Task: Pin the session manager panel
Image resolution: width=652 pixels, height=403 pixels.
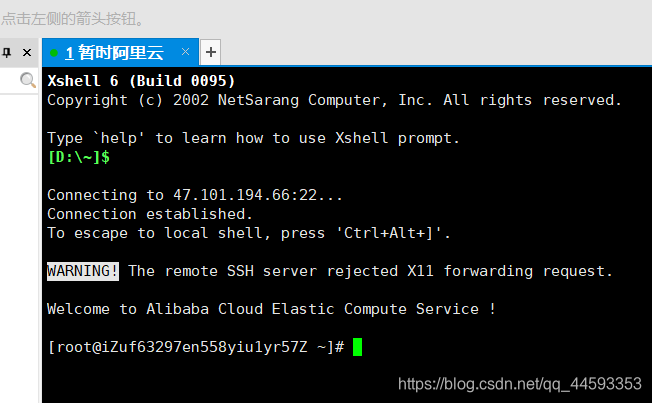Action: click(x=7, y=52)
